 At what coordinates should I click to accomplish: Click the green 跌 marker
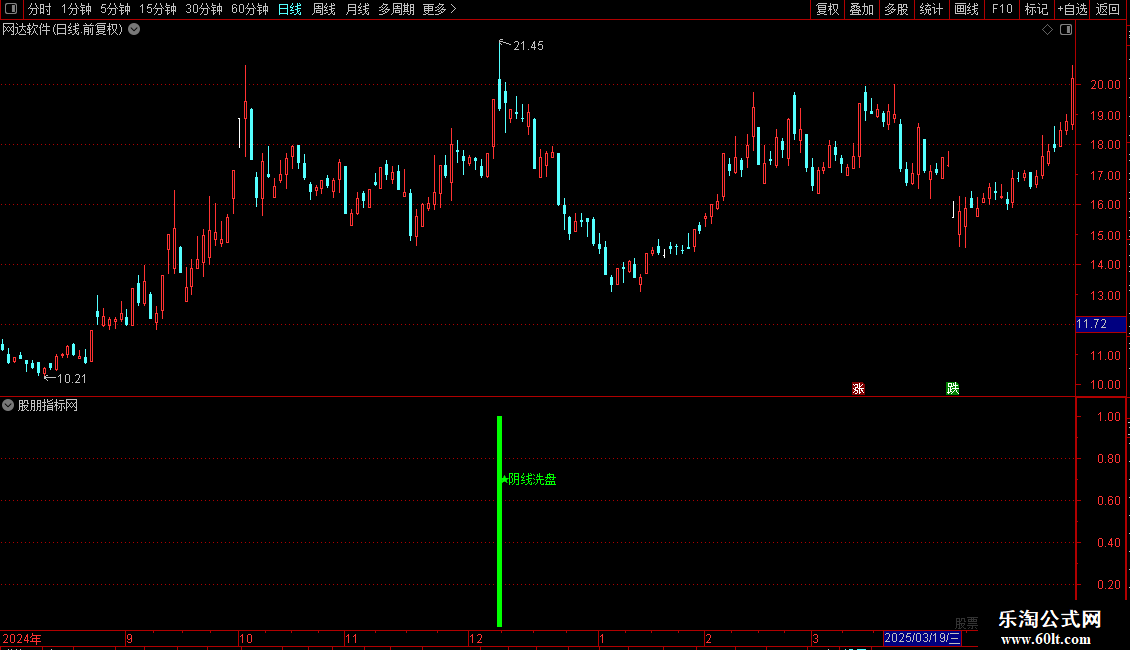953,388
